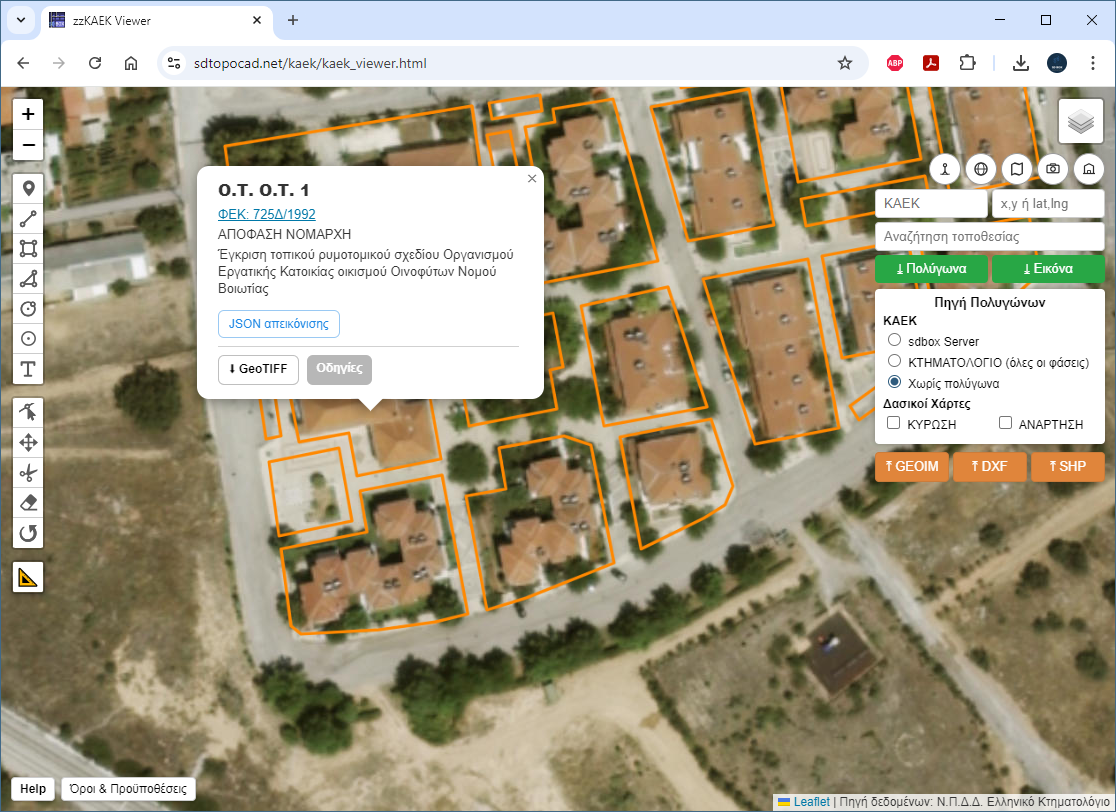The height and width of the screenshot is (812, 1116).
Task: Enable the ΑΝΑΡΤΗΣΗ checkbox
Action: pyautogui.click(x=1005, y=423)
